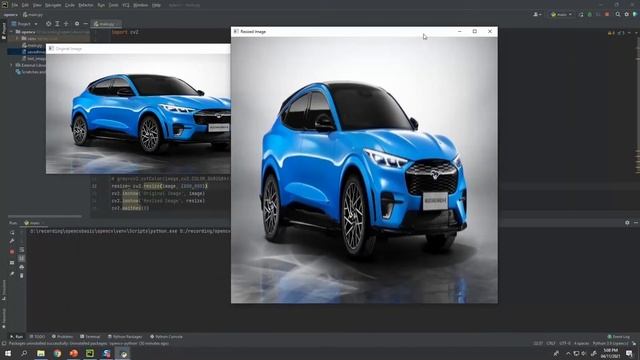Switch to the main.py editor tab
Image resolution: width=640 pixels, height=360 pixels.
(106, 24)
